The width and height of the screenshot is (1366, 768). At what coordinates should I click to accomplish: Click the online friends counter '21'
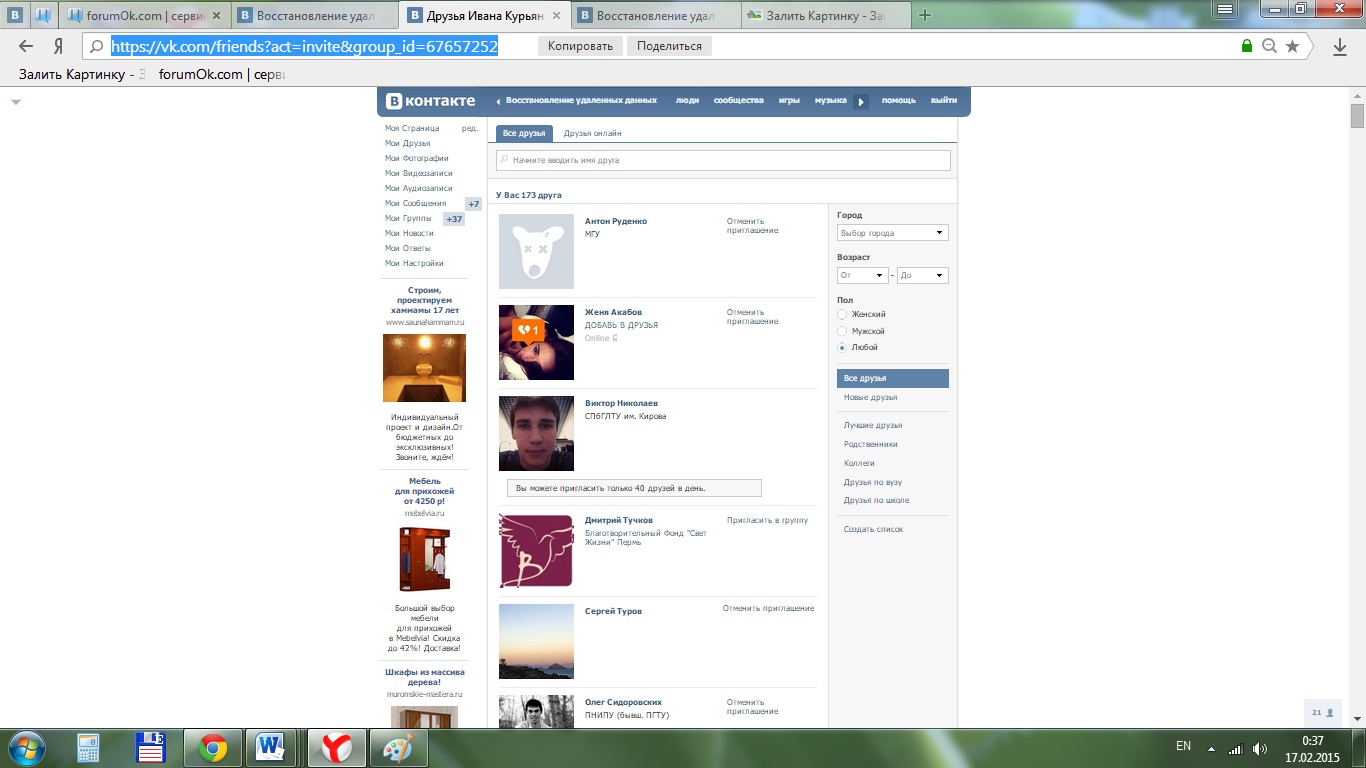pos(1323,713)
